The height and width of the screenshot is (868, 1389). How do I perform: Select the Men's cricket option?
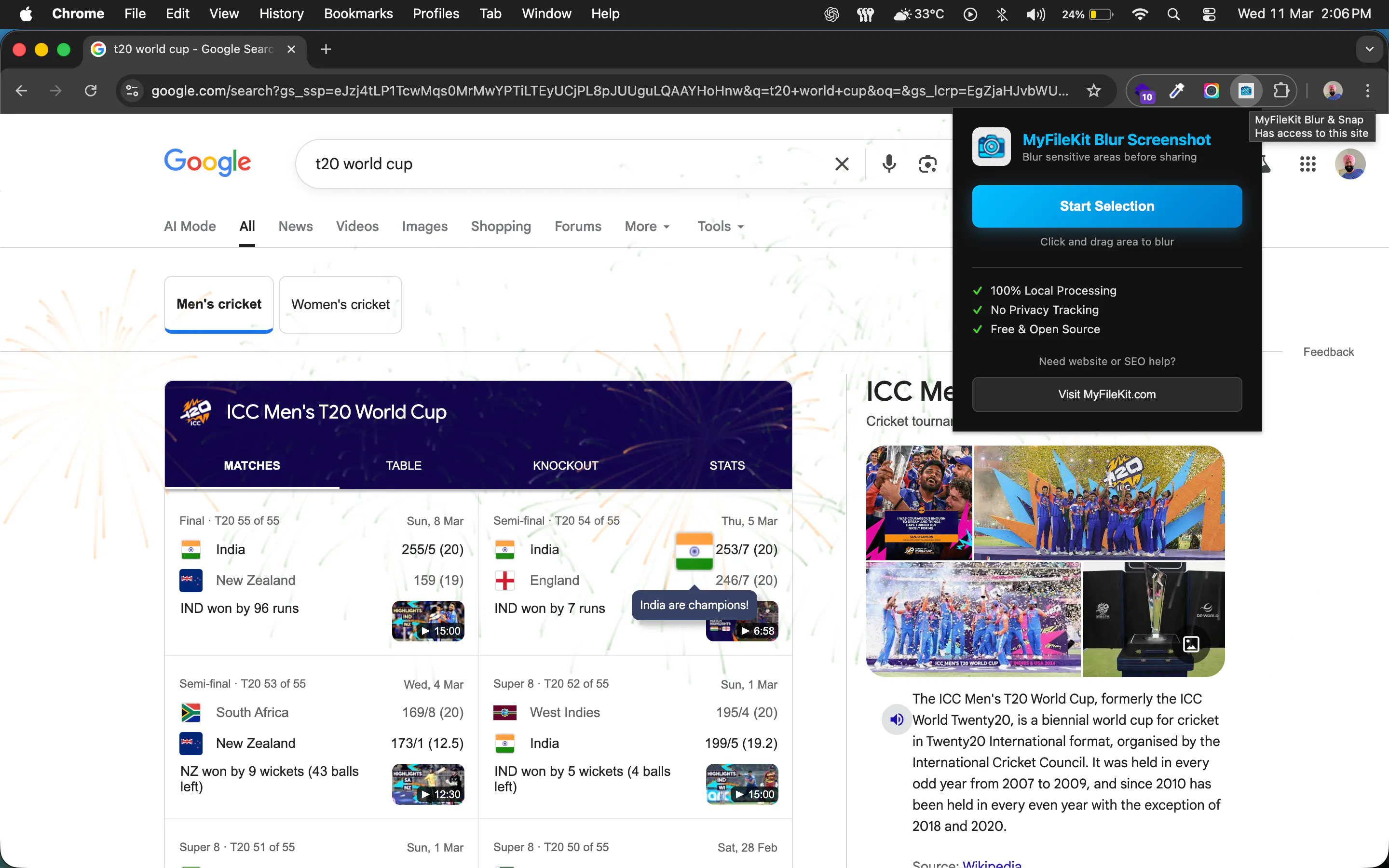218,304
